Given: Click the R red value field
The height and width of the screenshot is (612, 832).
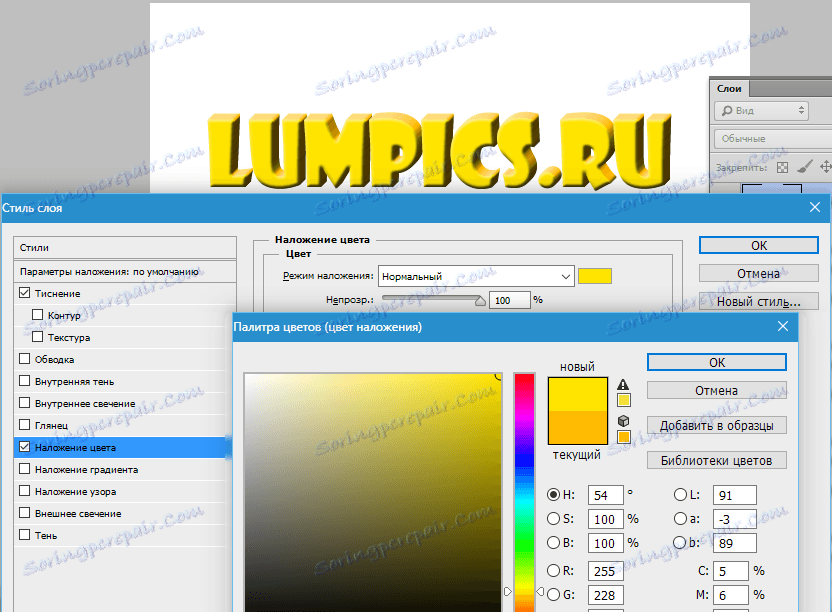Looking at the screenshot, I should coord(605,571).
